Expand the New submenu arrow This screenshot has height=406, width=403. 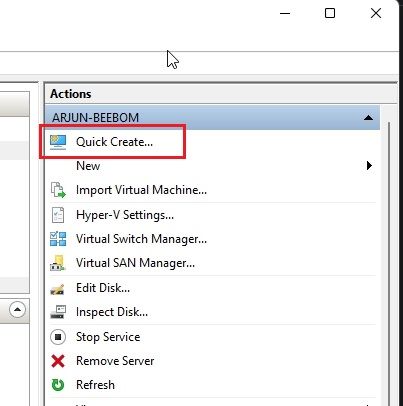coord(369,166)
